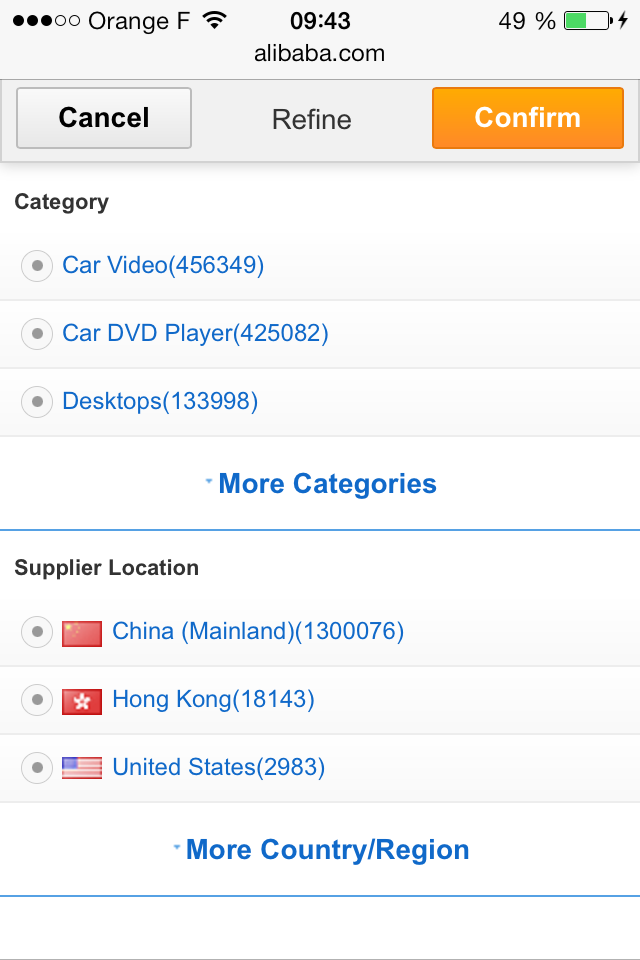Open the Desktops(133998) category link
Screen dimensions: 640x960
point(160,401)
